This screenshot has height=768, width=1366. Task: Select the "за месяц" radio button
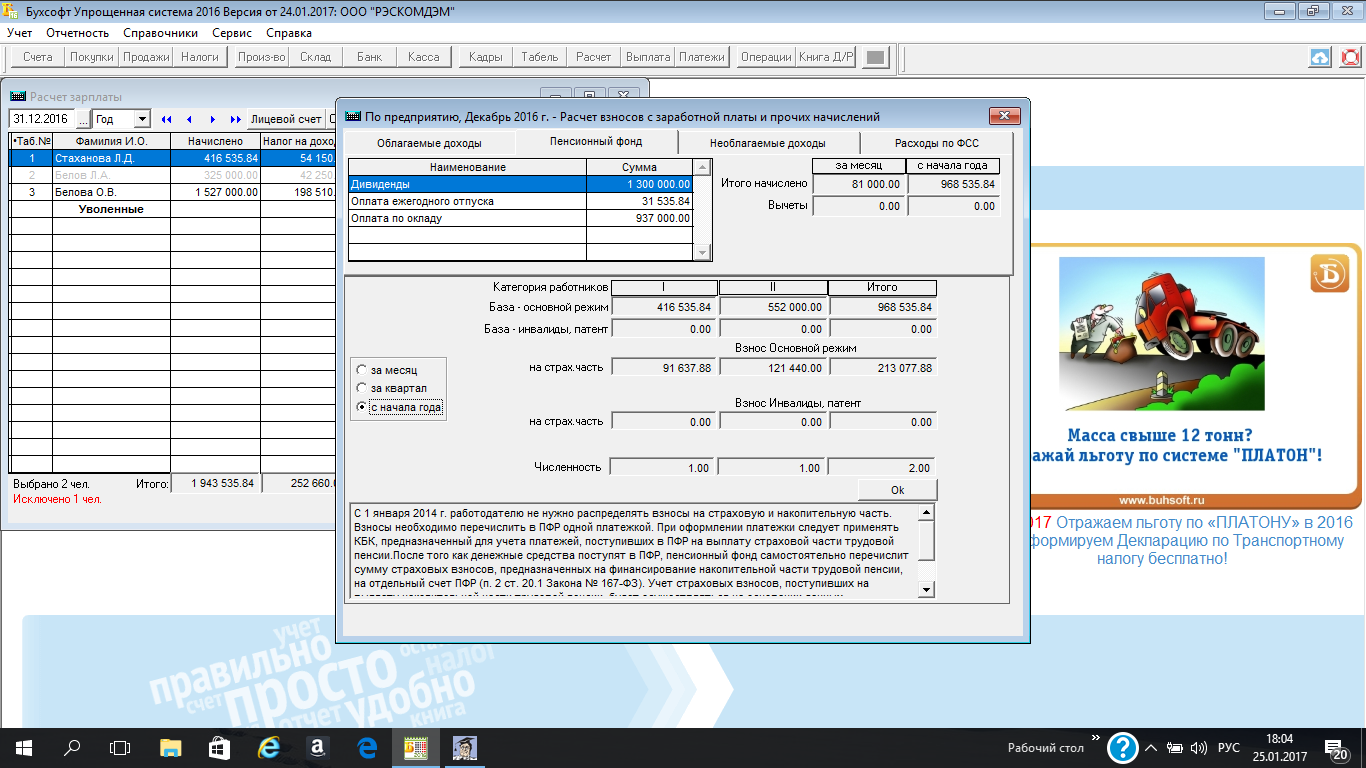point(363,370)
